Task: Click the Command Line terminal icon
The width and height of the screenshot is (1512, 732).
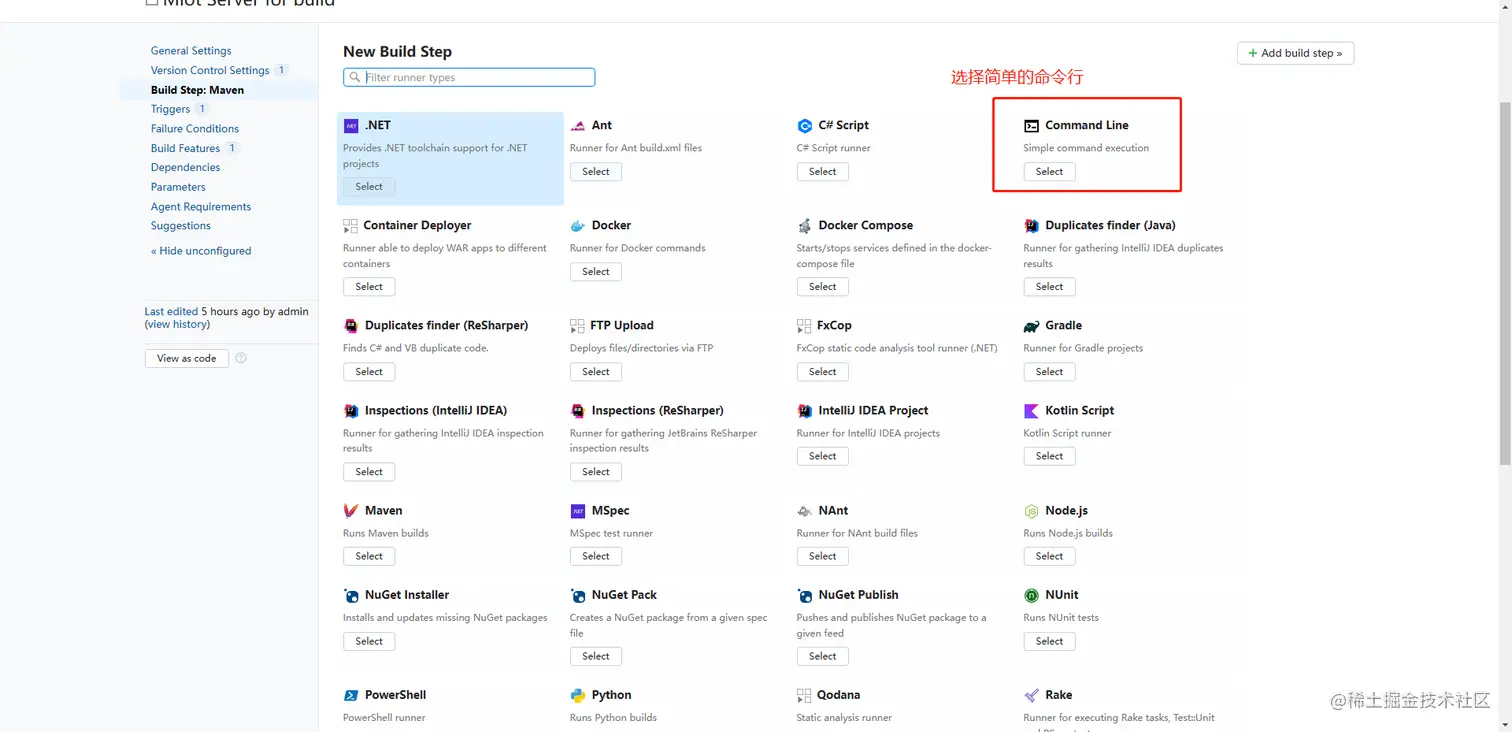Action: [x=1031, y=126]
